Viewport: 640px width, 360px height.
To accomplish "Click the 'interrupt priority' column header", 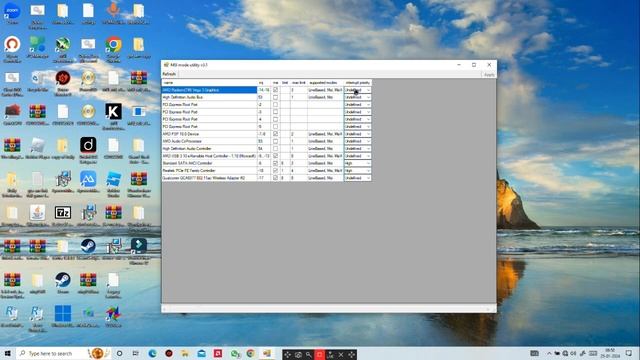I will click(358, 83).
